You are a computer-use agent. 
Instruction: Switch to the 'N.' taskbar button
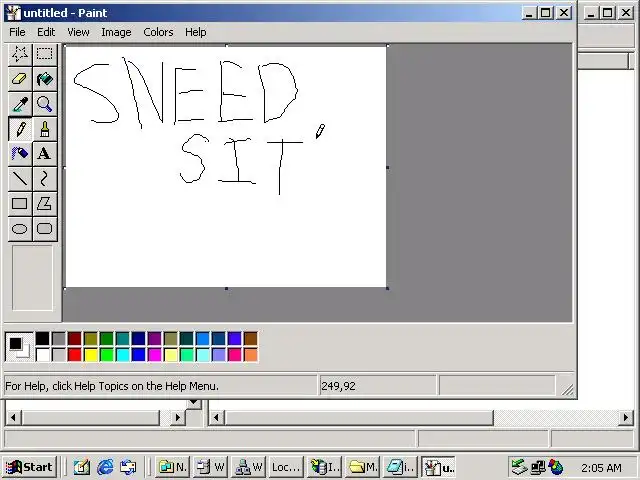pos(173,467)
